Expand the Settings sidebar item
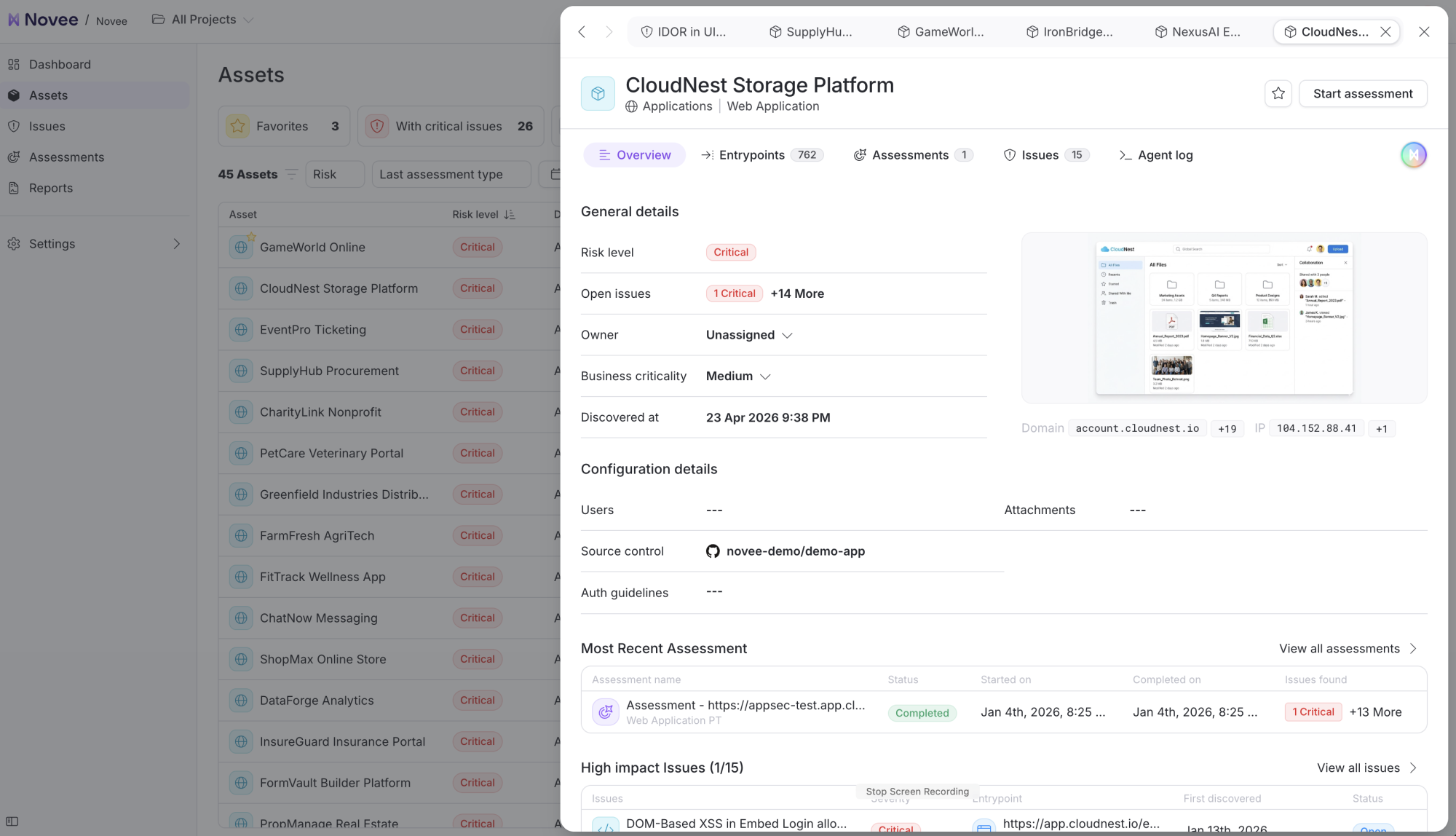 pyautogui.click(x=95, y=244)
